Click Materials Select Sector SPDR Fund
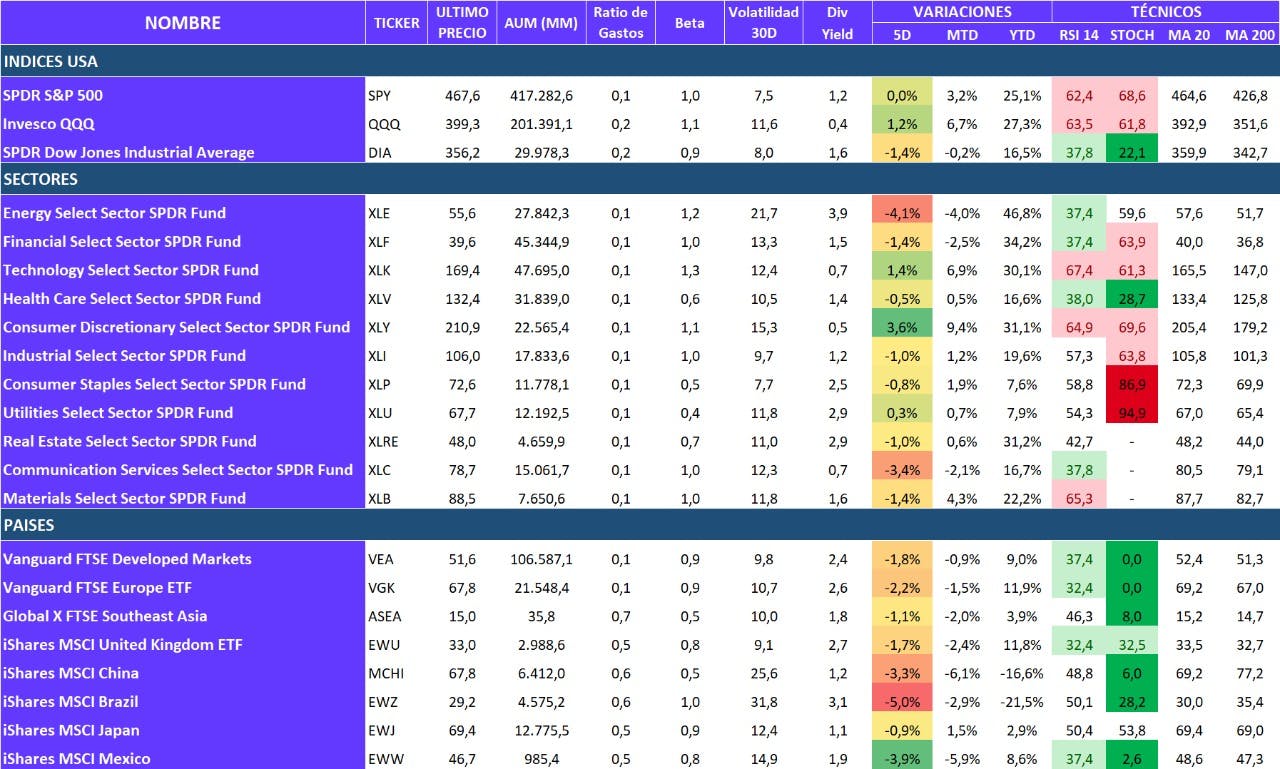Viewport: 1280px width, 769px height. pyautogui.click(x=183, y=497)
